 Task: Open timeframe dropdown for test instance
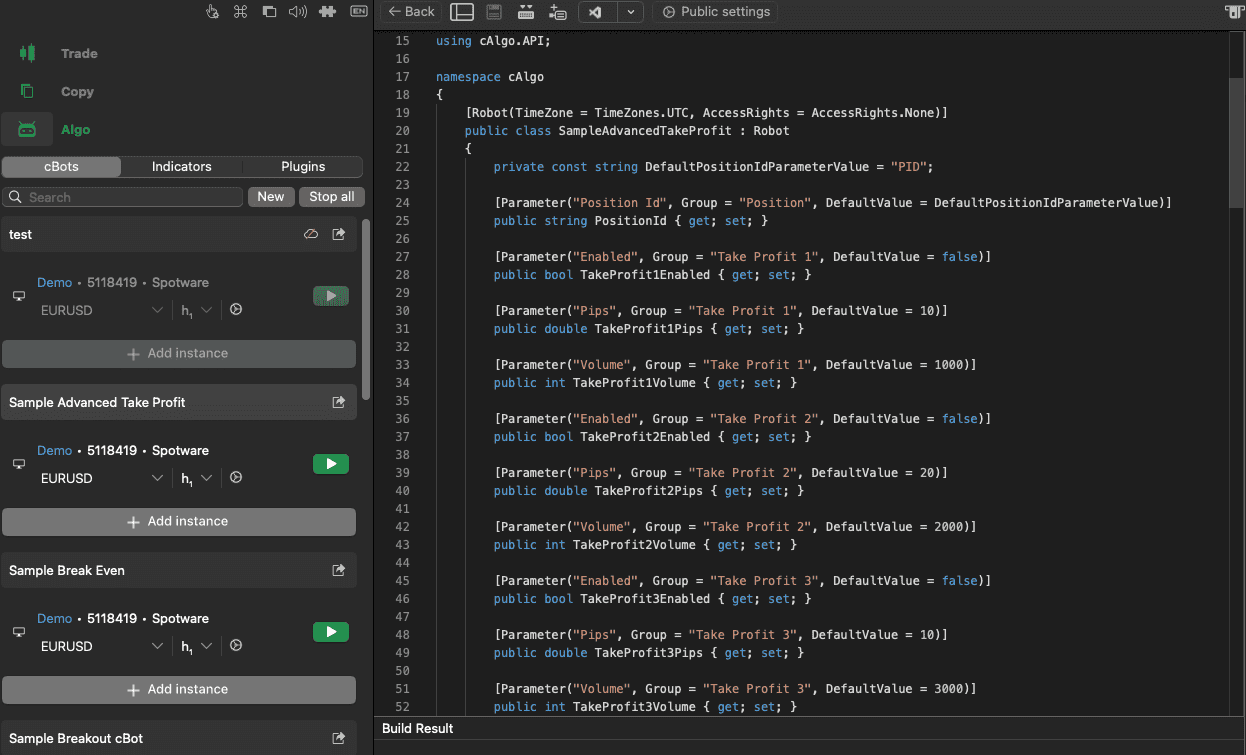tap(196, 311)
